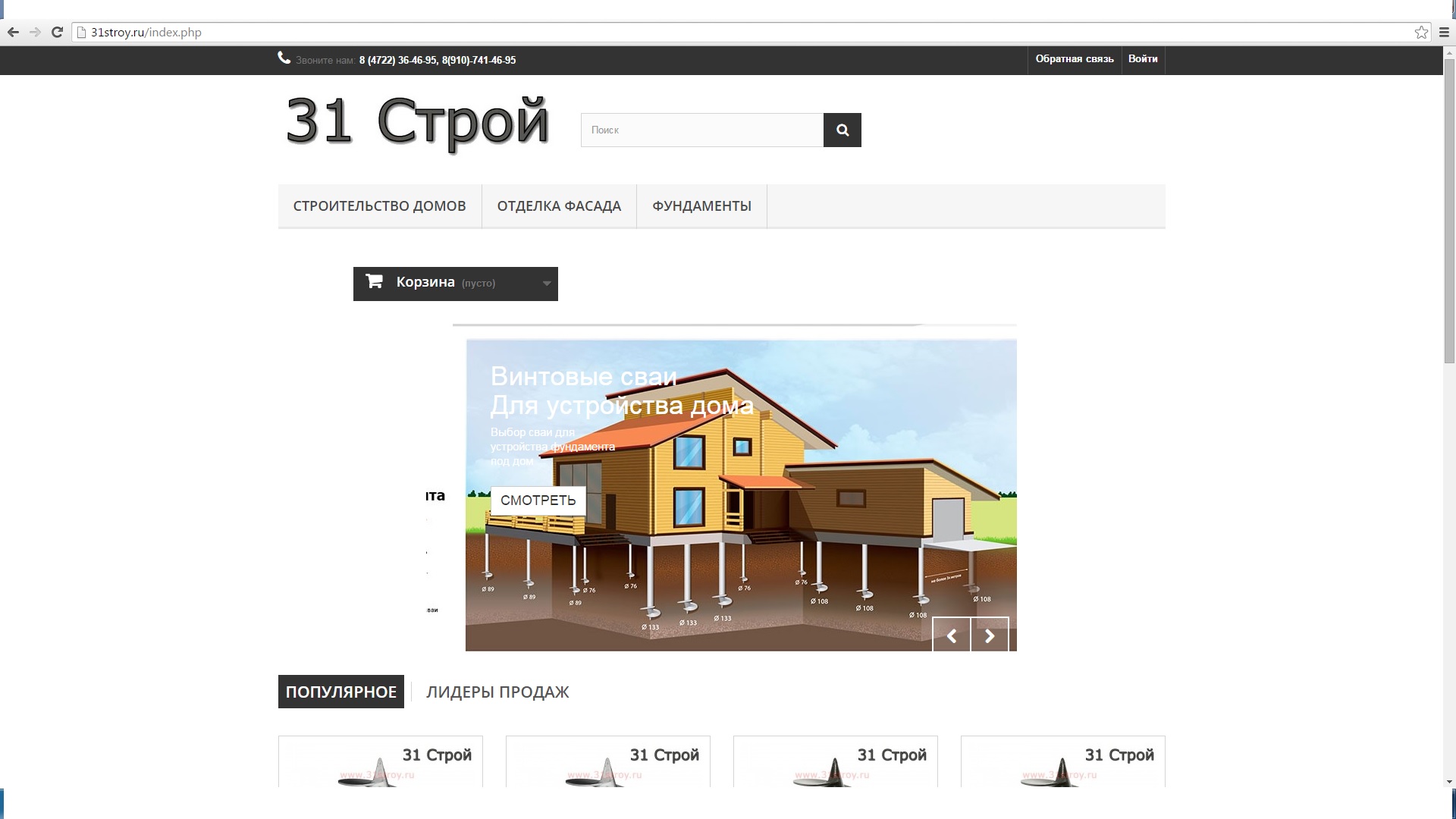This screenshot has width=1456, height=819.
Task: Reload the page
Action: tap(57, 32)
